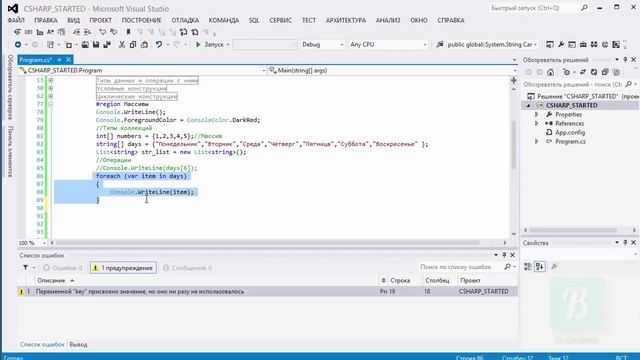The image size is (640, 360).
Task: Toggle the Ошибок 0 errors filter
Action: (x=62, y=268)
